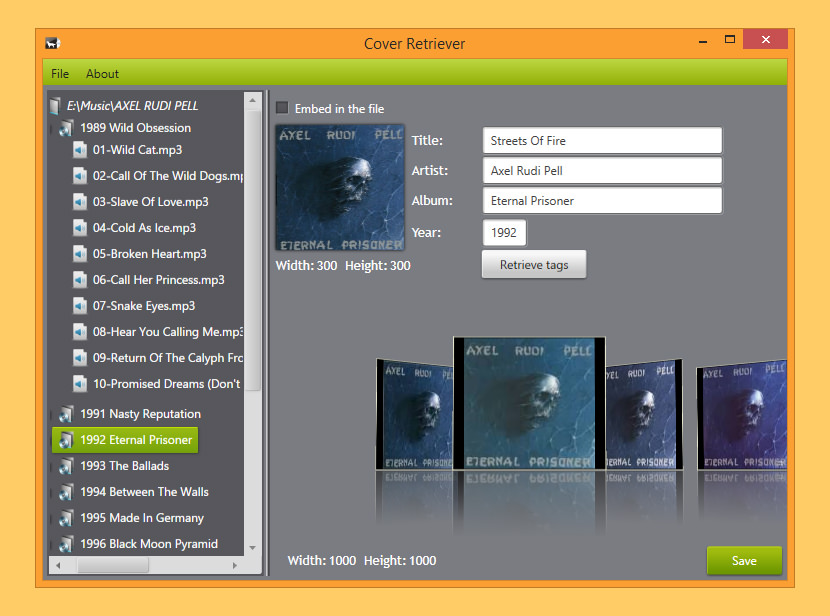Viewport: 830px width, 616px height.
Task: Open the About menu
Action: click(102, 74)
